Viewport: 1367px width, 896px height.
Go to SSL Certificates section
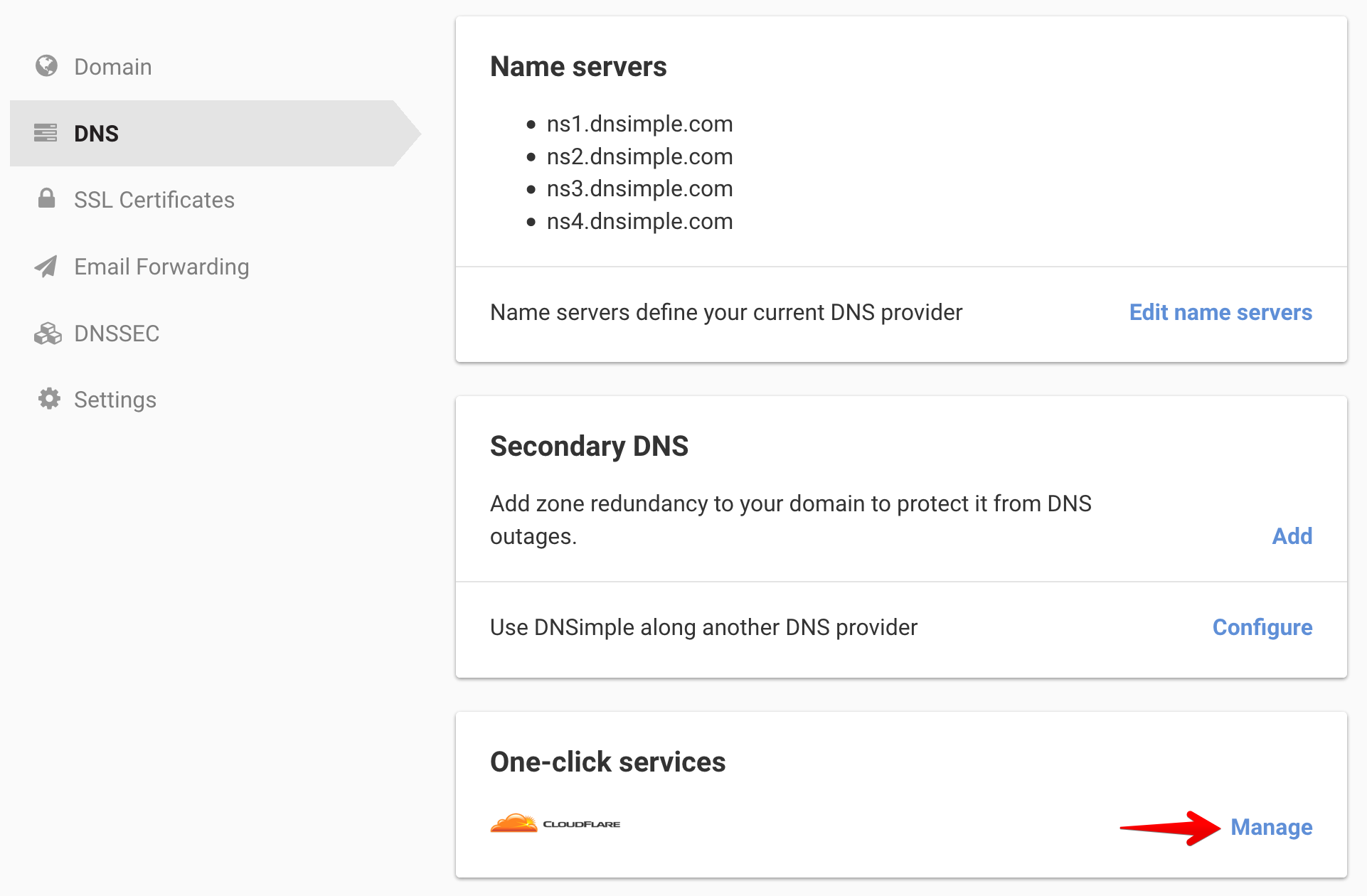(154, 200)
